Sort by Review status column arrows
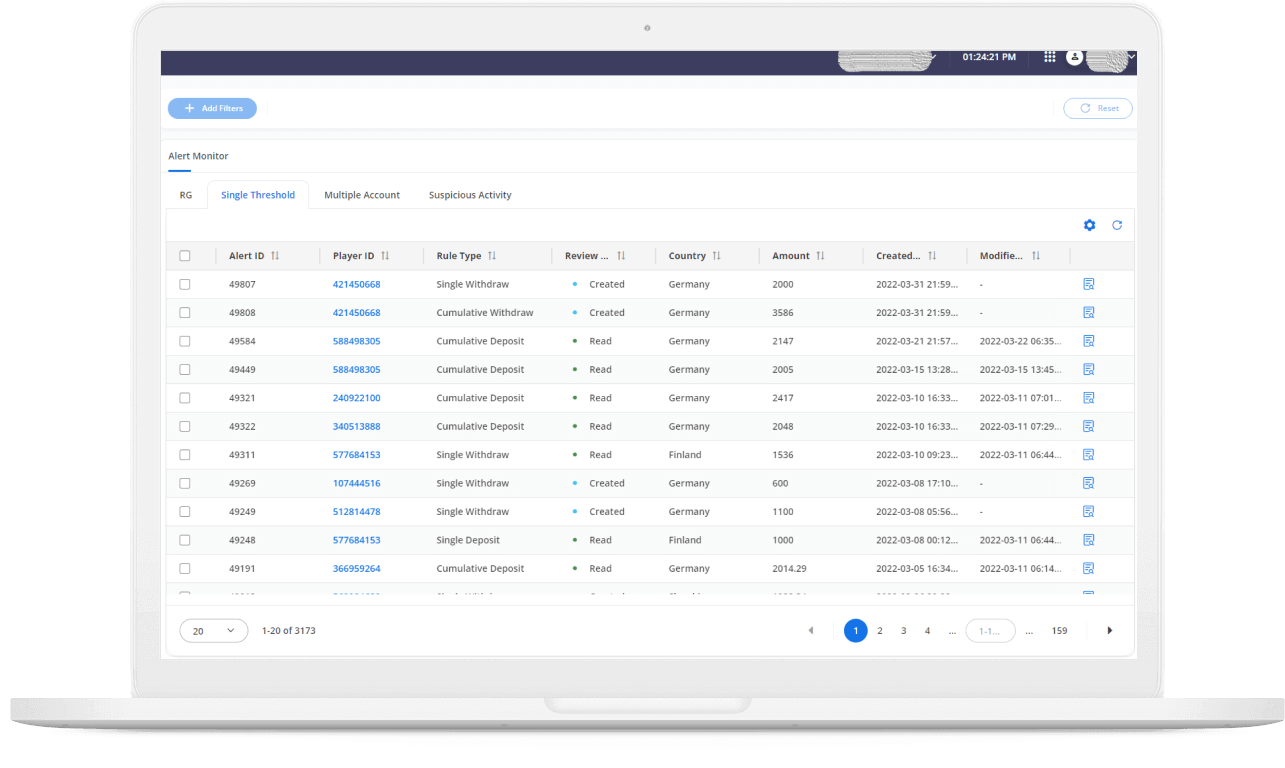The height and width of the screenshot is (768, 1285). (x=621, y=256)
